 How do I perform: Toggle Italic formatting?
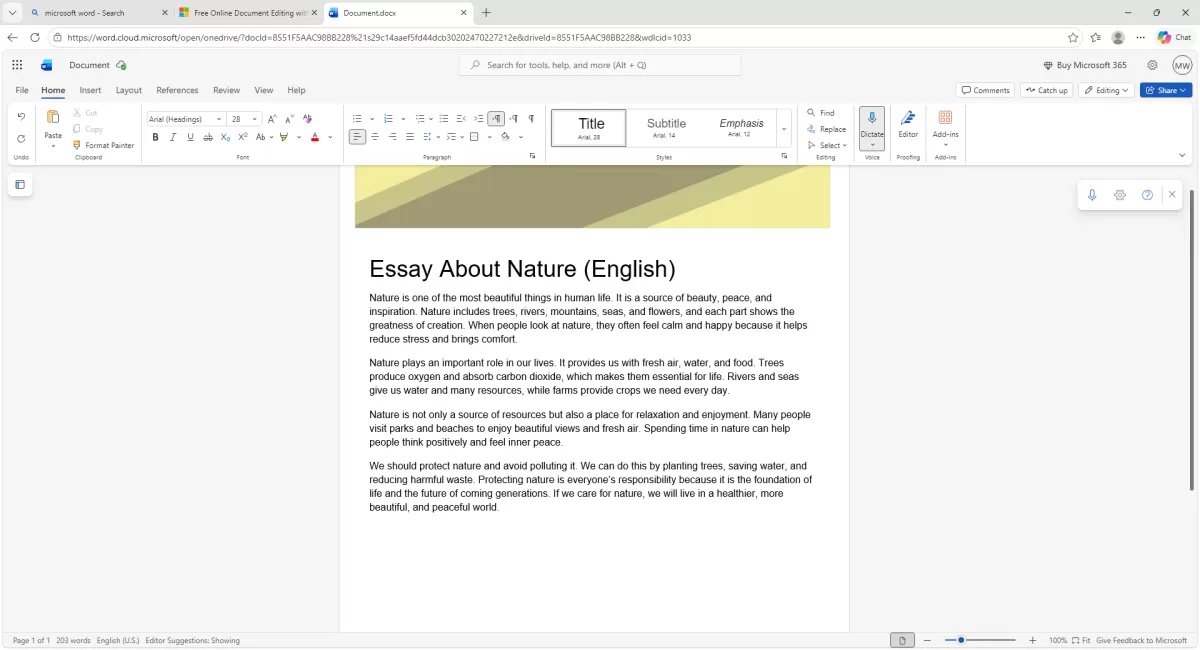pyautogui.click(x=172, y=137)
